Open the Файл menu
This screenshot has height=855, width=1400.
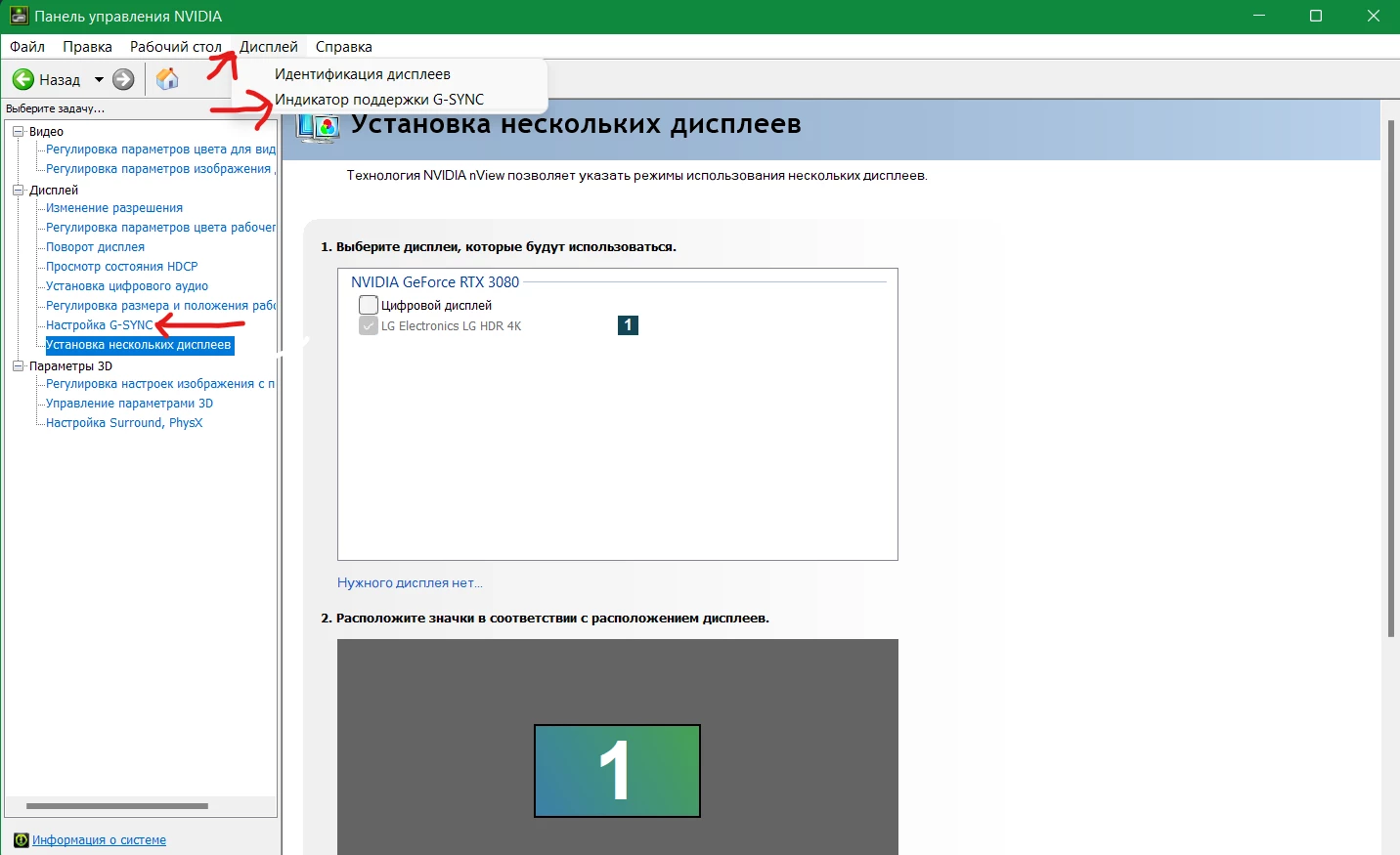click(x=27, y=47)
